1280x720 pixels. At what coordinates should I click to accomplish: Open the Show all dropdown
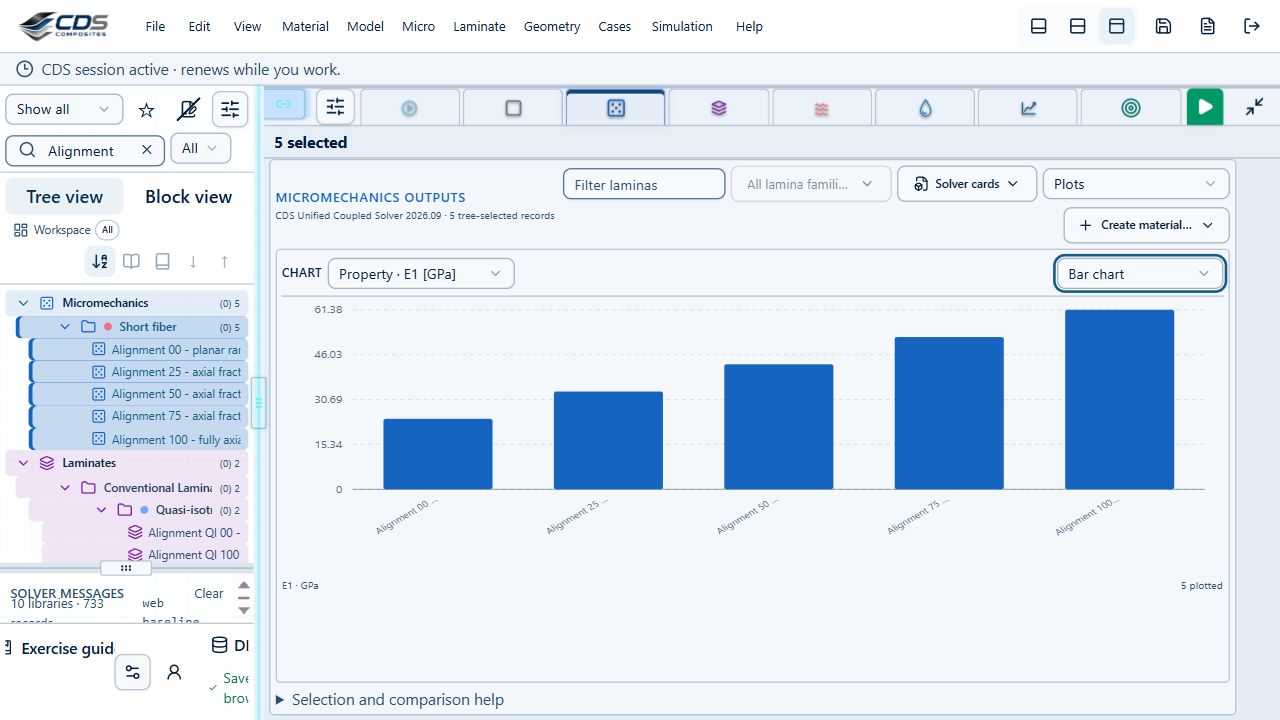click(x=64, y=109)
